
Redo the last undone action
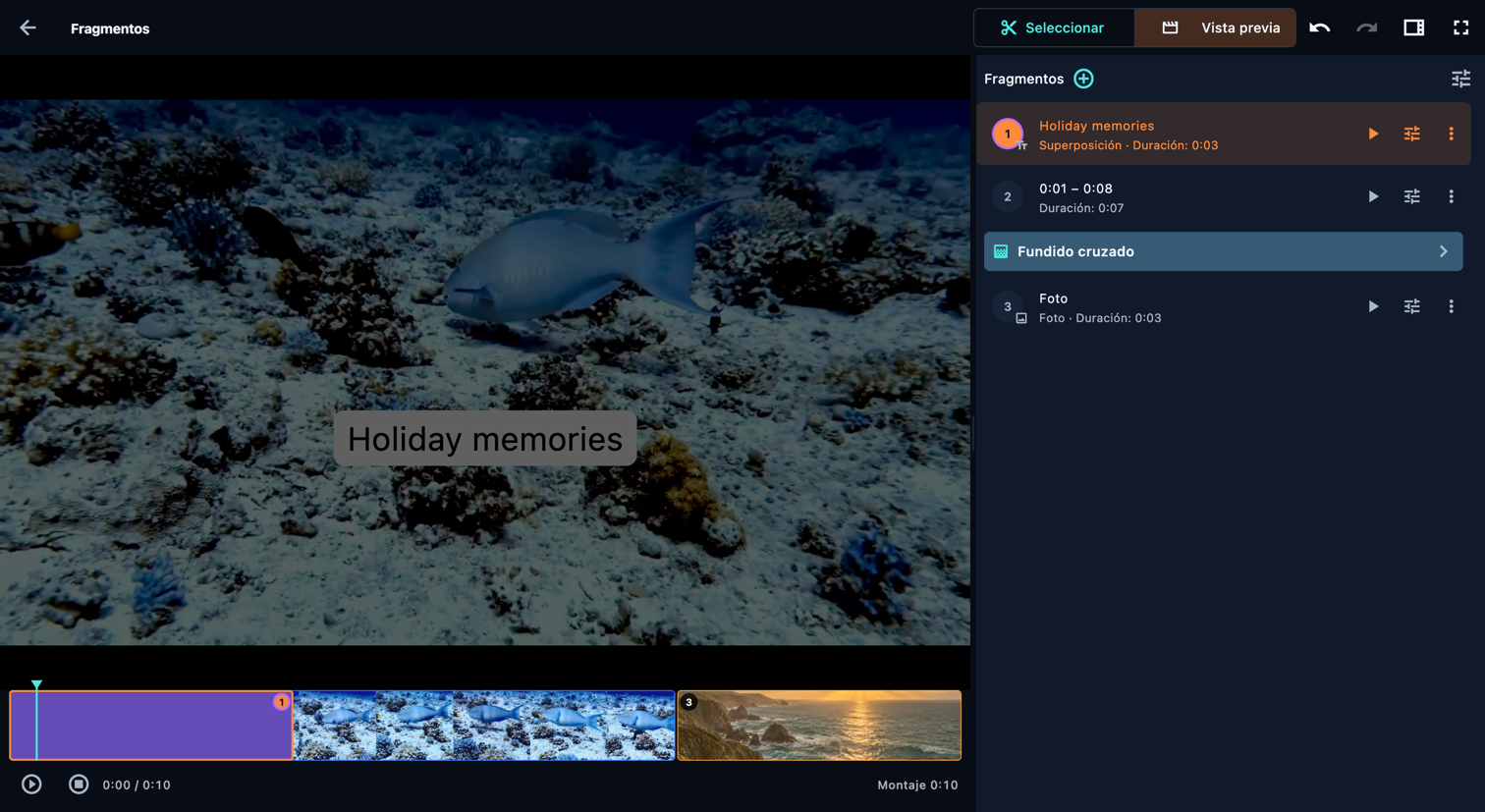[1367, 28]
